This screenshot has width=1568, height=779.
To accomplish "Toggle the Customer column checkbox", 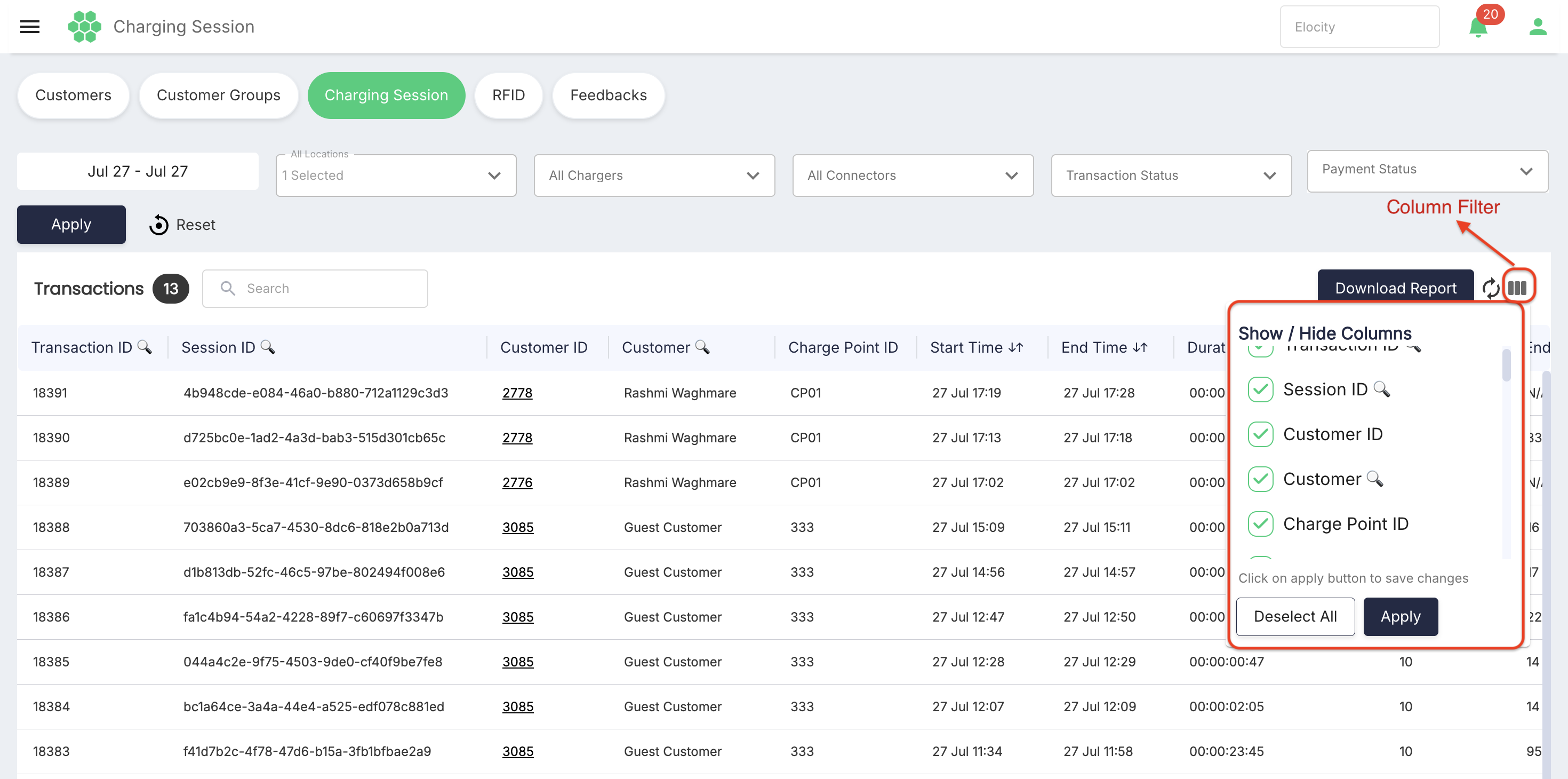I will click(1261, 479).
